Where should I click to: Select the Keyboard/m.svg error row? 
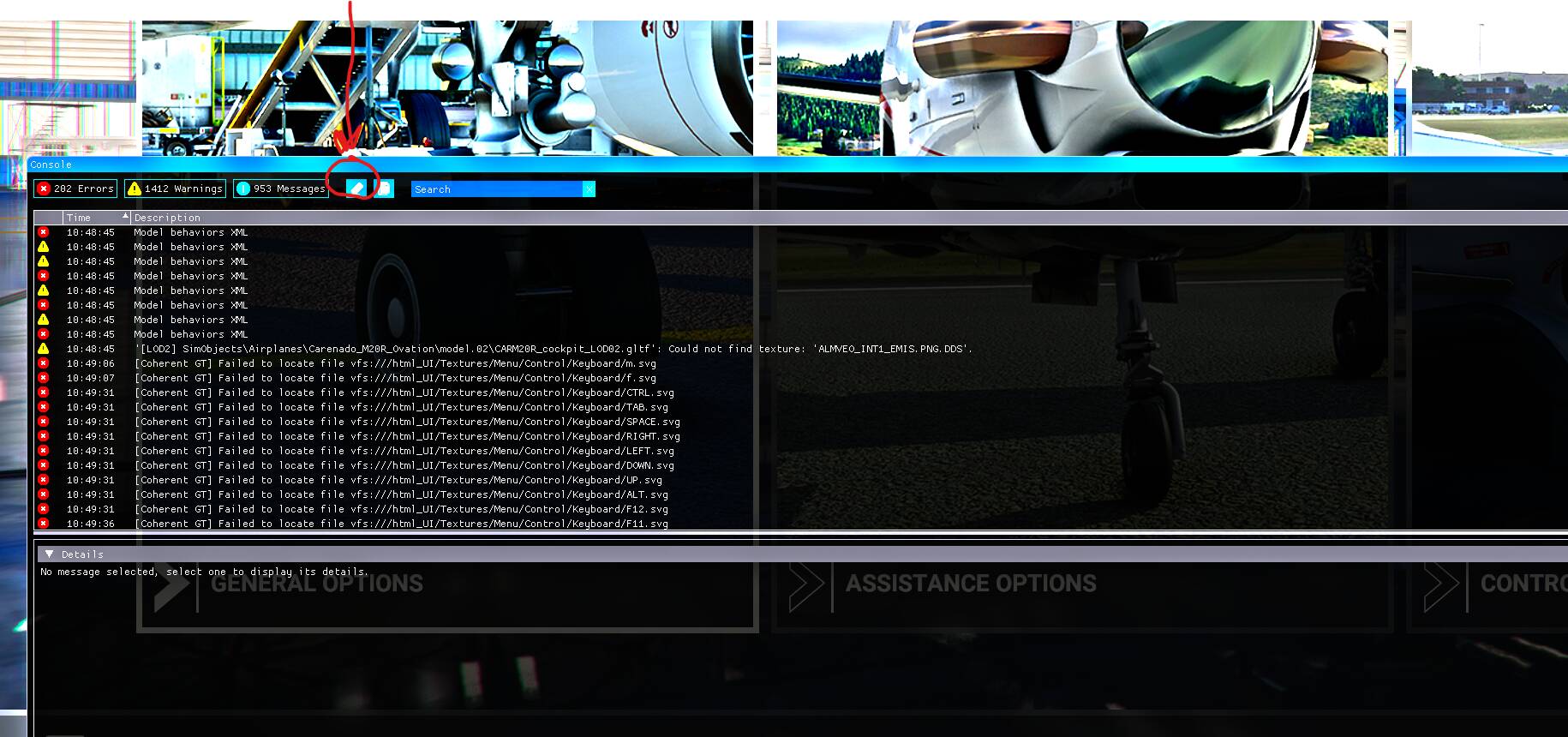pyautogui.click(x=395, y=363)
